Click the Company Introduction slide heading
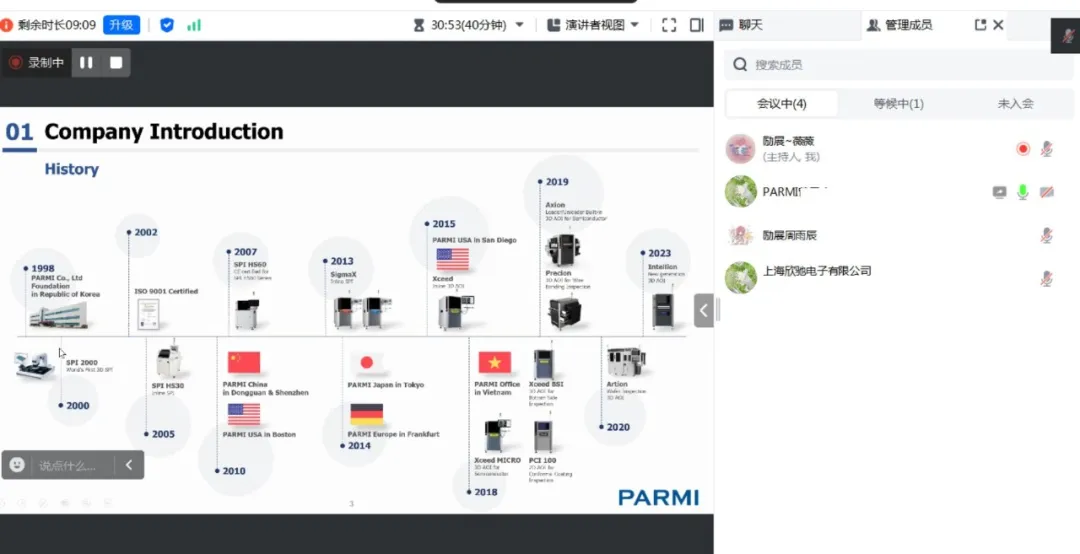 (x=163, y=132)
